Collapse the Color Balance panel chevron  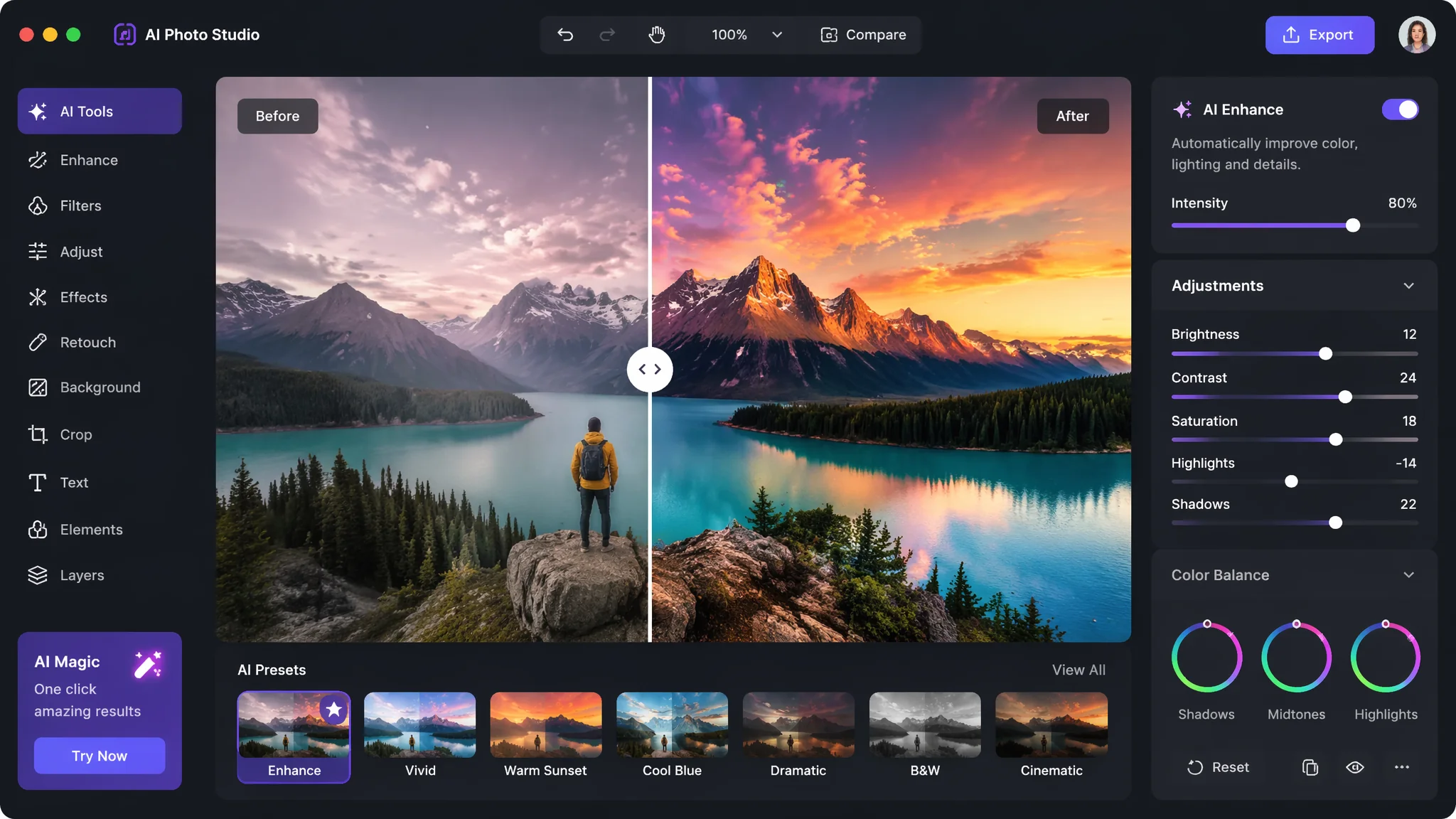click(x=1408, y=575)
